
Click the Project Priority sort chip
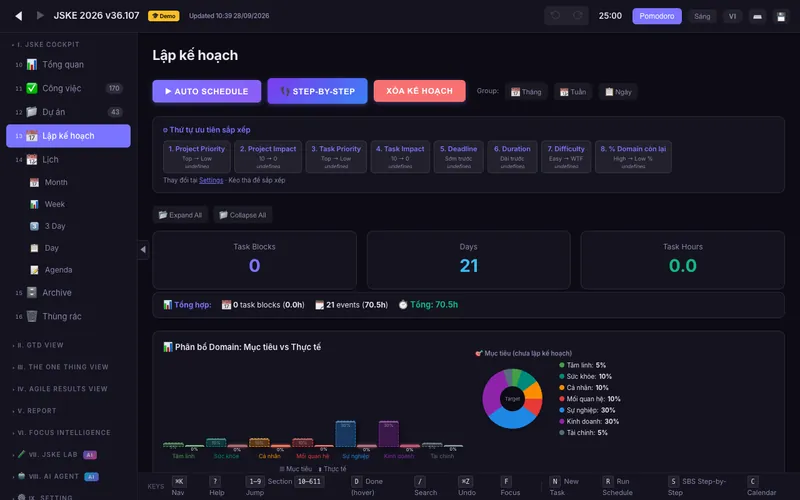196,157
